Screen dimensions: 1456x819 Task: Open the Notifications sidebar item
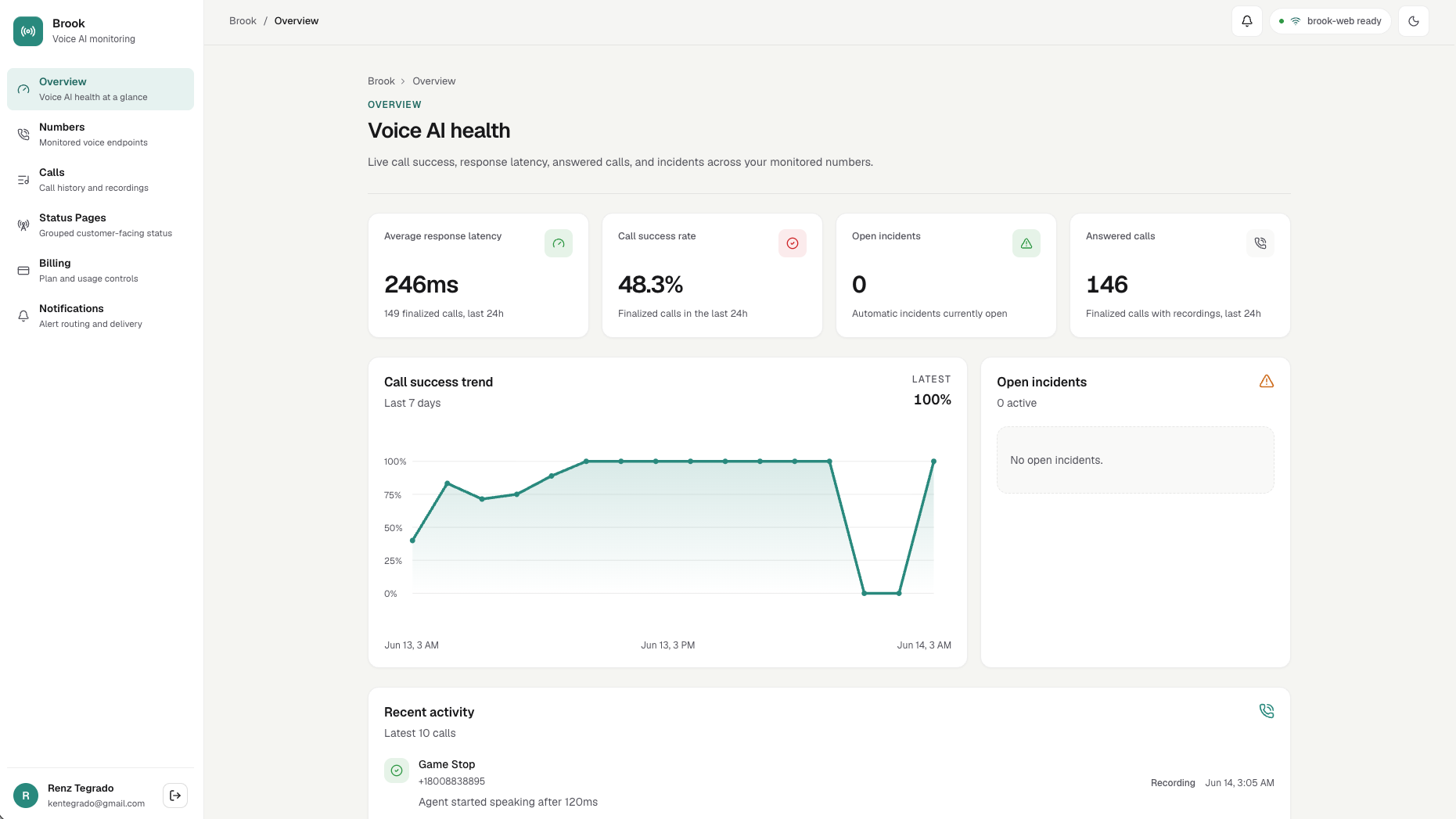100,316
